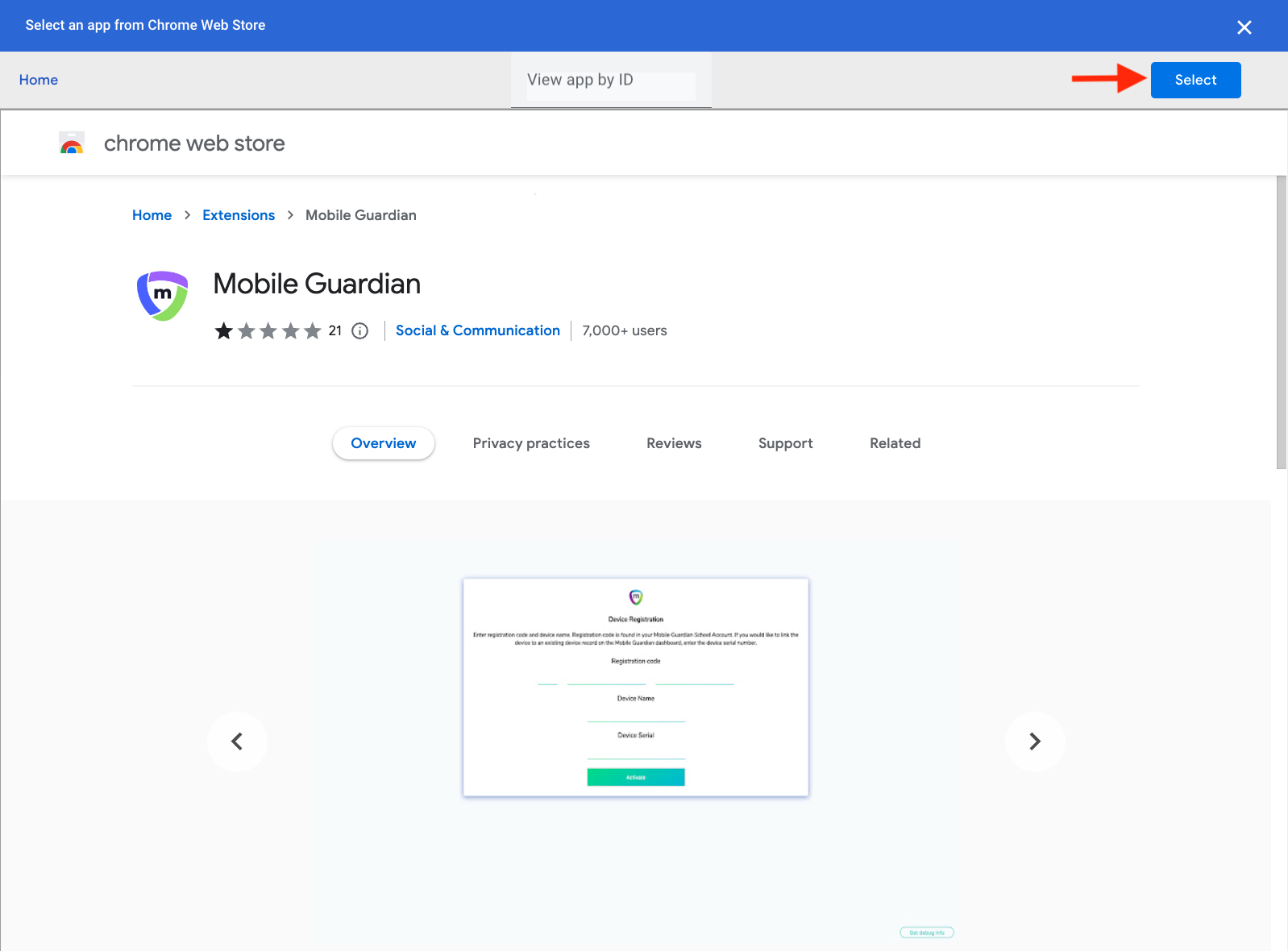Open the Device Registration screenshot preview

(636, 687)
